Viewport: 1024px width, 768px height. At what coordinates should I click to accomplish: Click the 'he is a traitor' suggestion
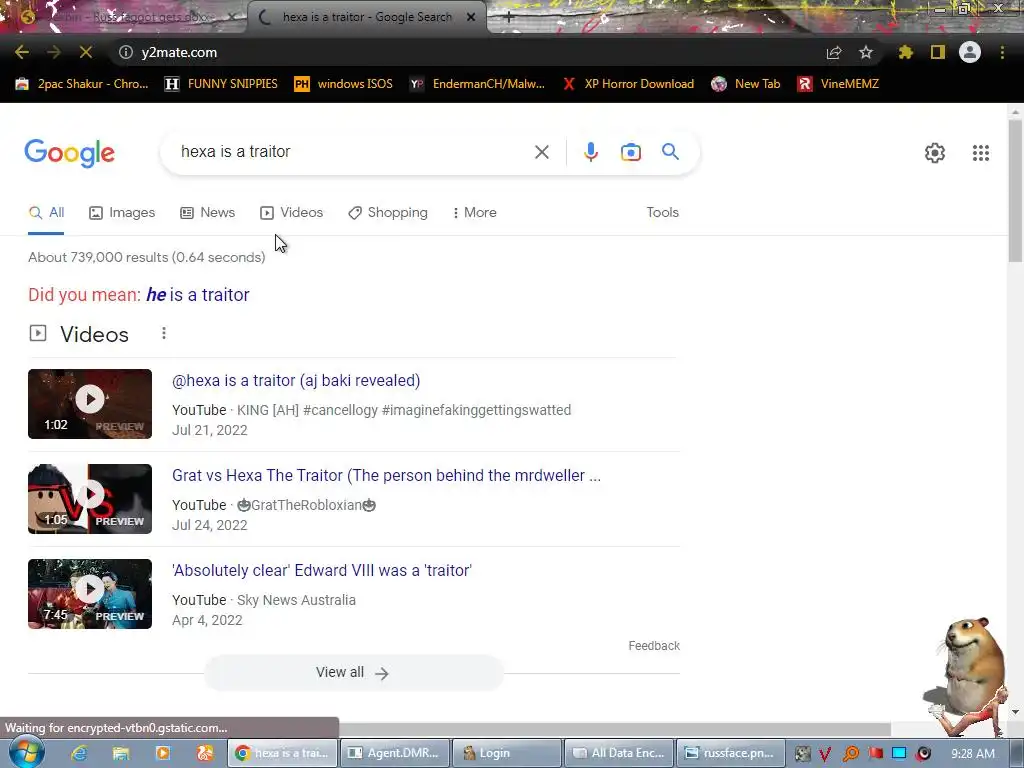click(x=198, y=295)
